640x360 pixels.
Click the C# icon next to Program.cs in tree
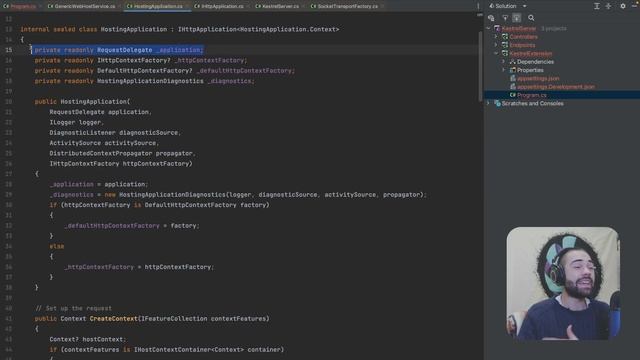513,95
